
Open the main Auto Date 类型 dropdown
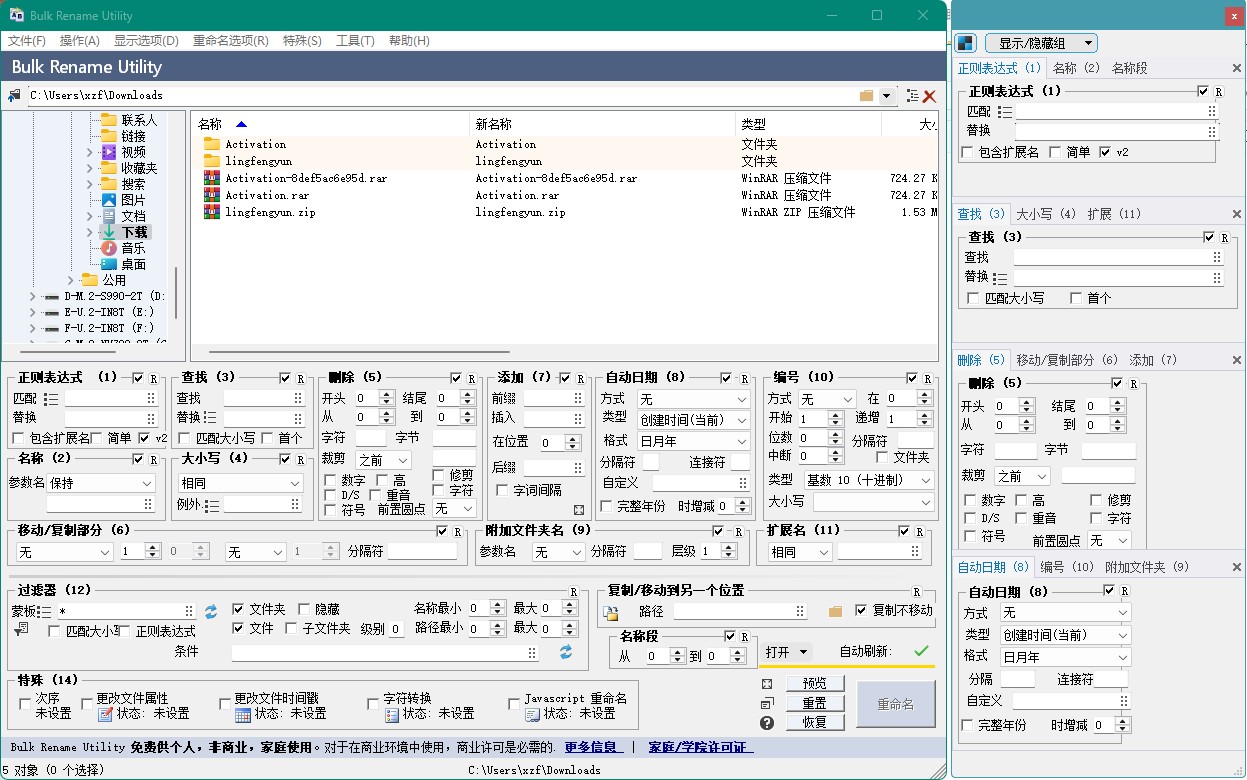point(693,420)
